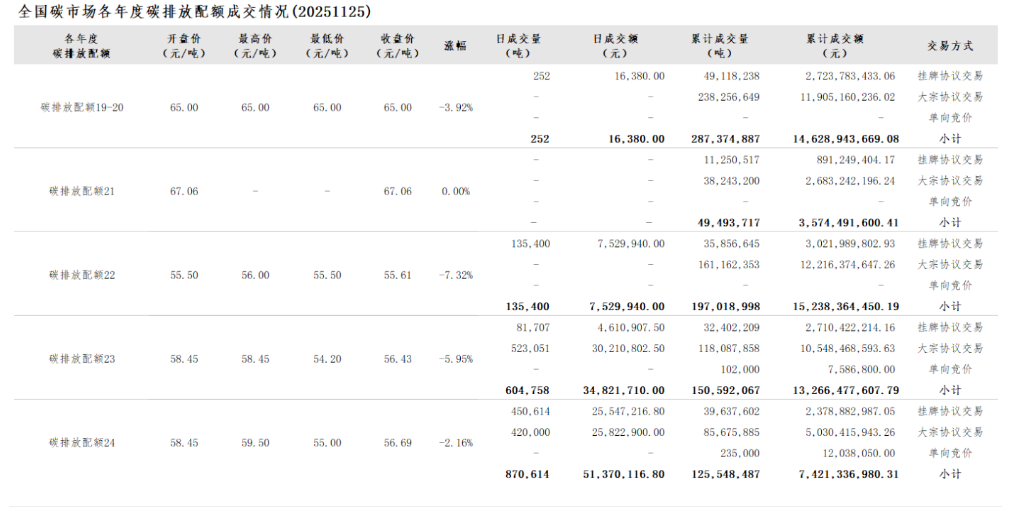Click the 碳排放配额21 row label
Image resolution: width=1035 pixels, height=516 pixels.
(82, 191)
